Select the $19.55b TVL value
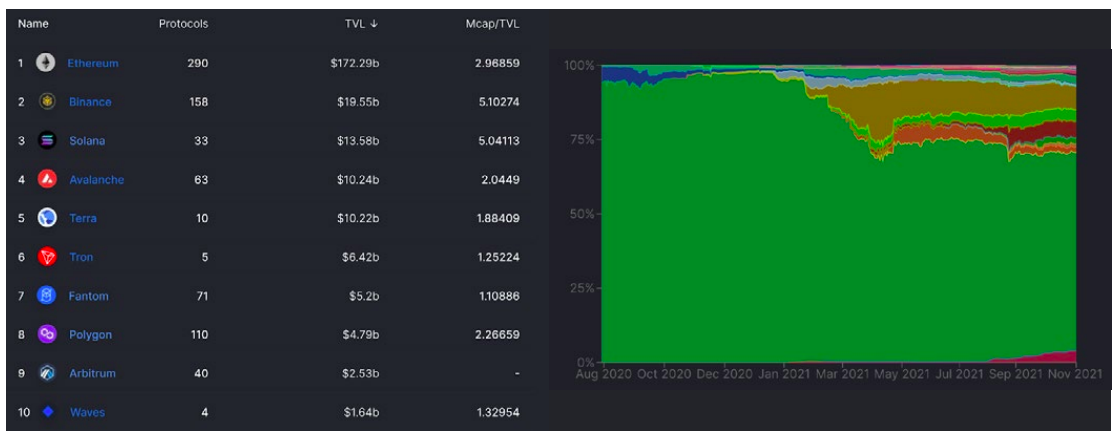This screenshot has width=1117, height=438. 358,102
